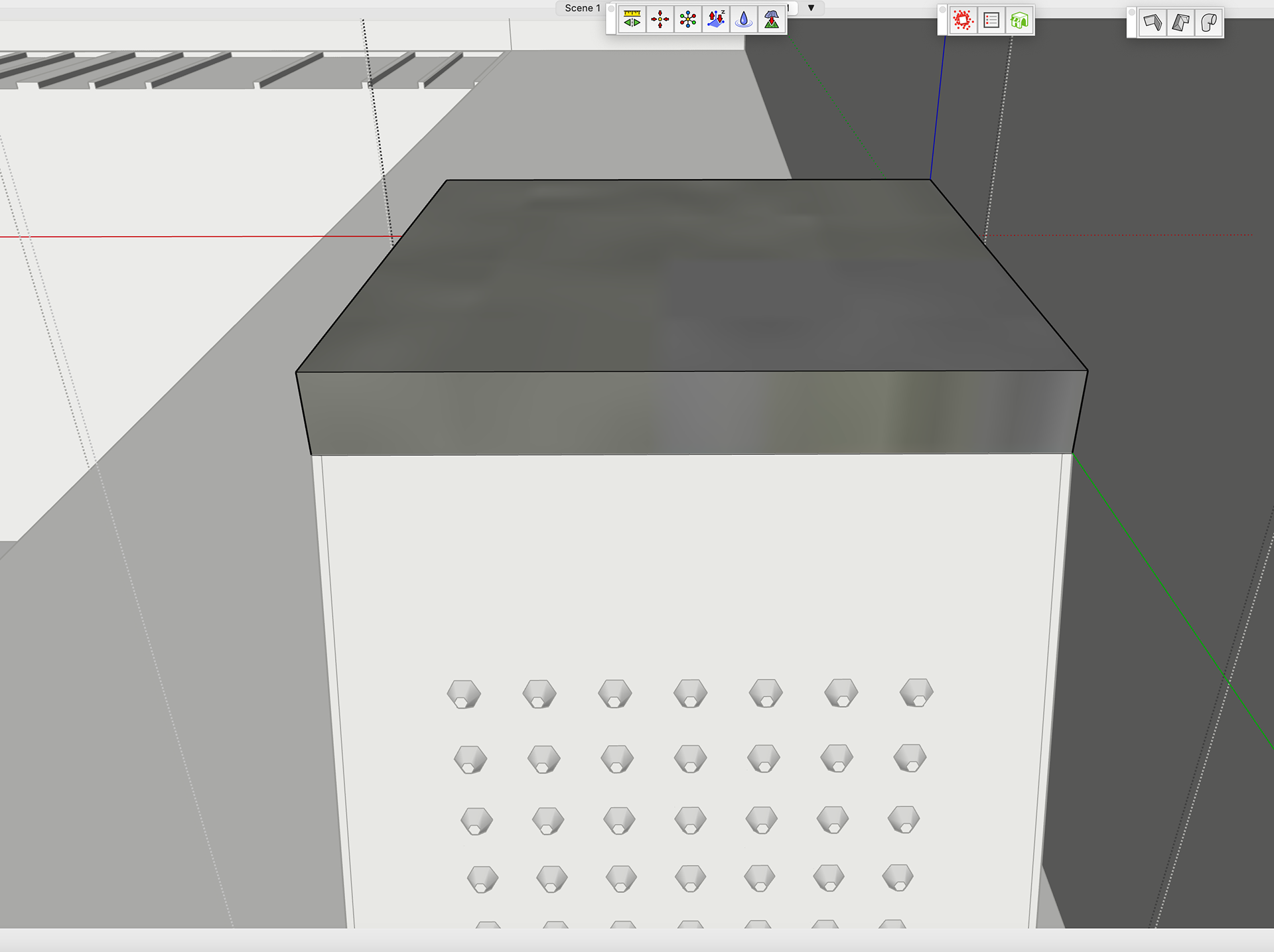Select the white front panel face
1274x952 pixels.
pyautogui.click(x=690, y=564)
